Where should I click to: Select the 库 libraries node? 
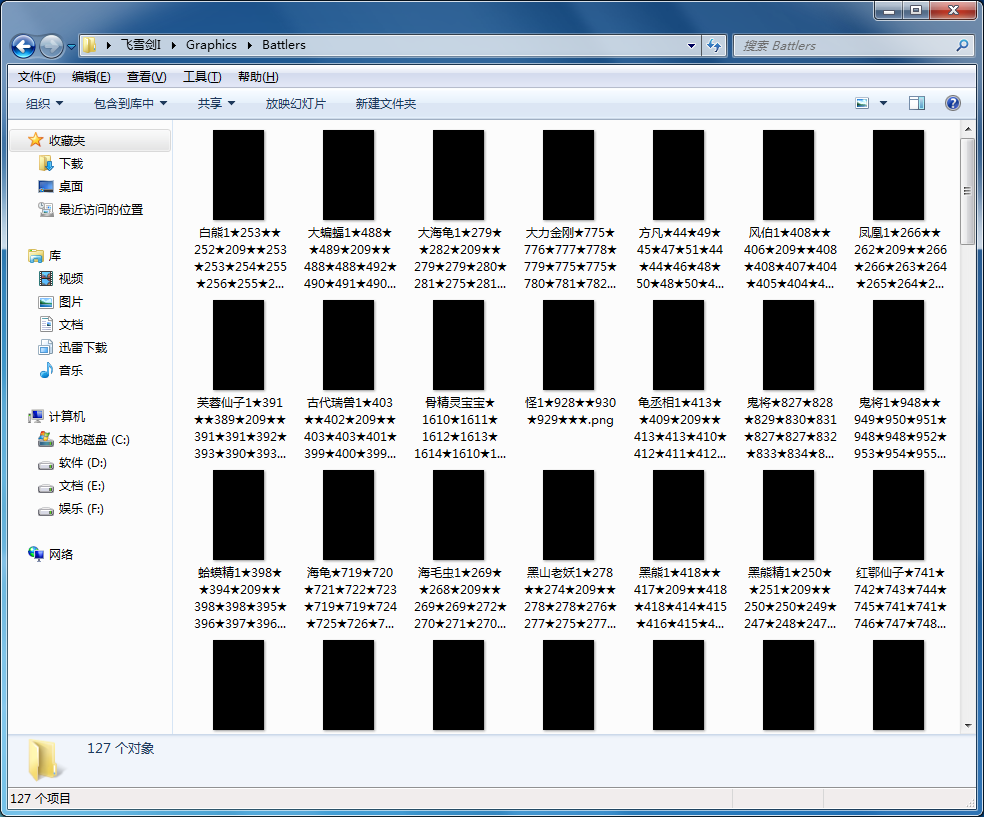click(x=55, y=255)
